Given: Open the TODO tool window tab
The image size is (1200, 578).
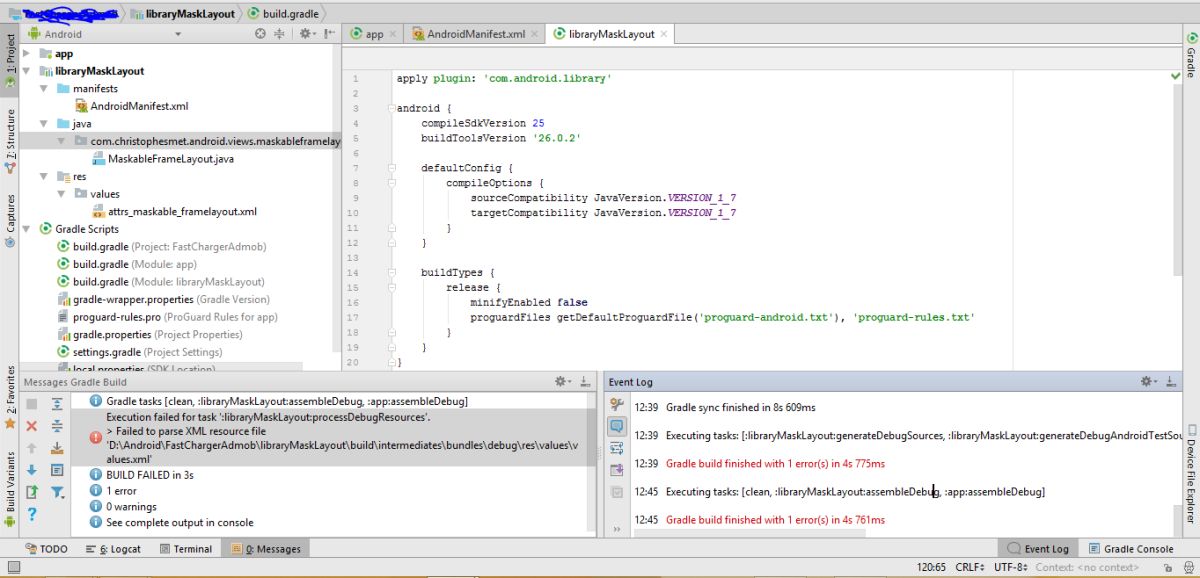Looking at the screenshot, I should point(46,549).
